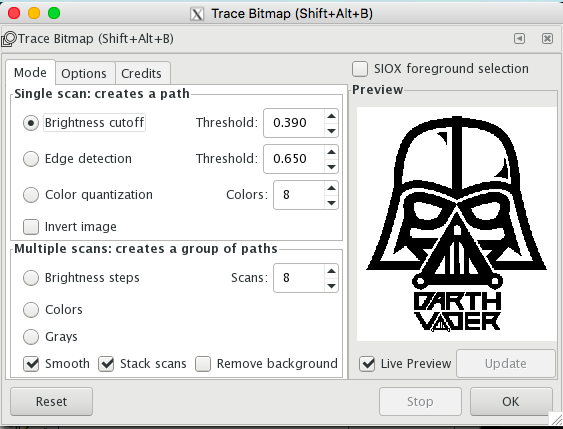Uncheck the Stack scans checkbox

click(106, 364)
